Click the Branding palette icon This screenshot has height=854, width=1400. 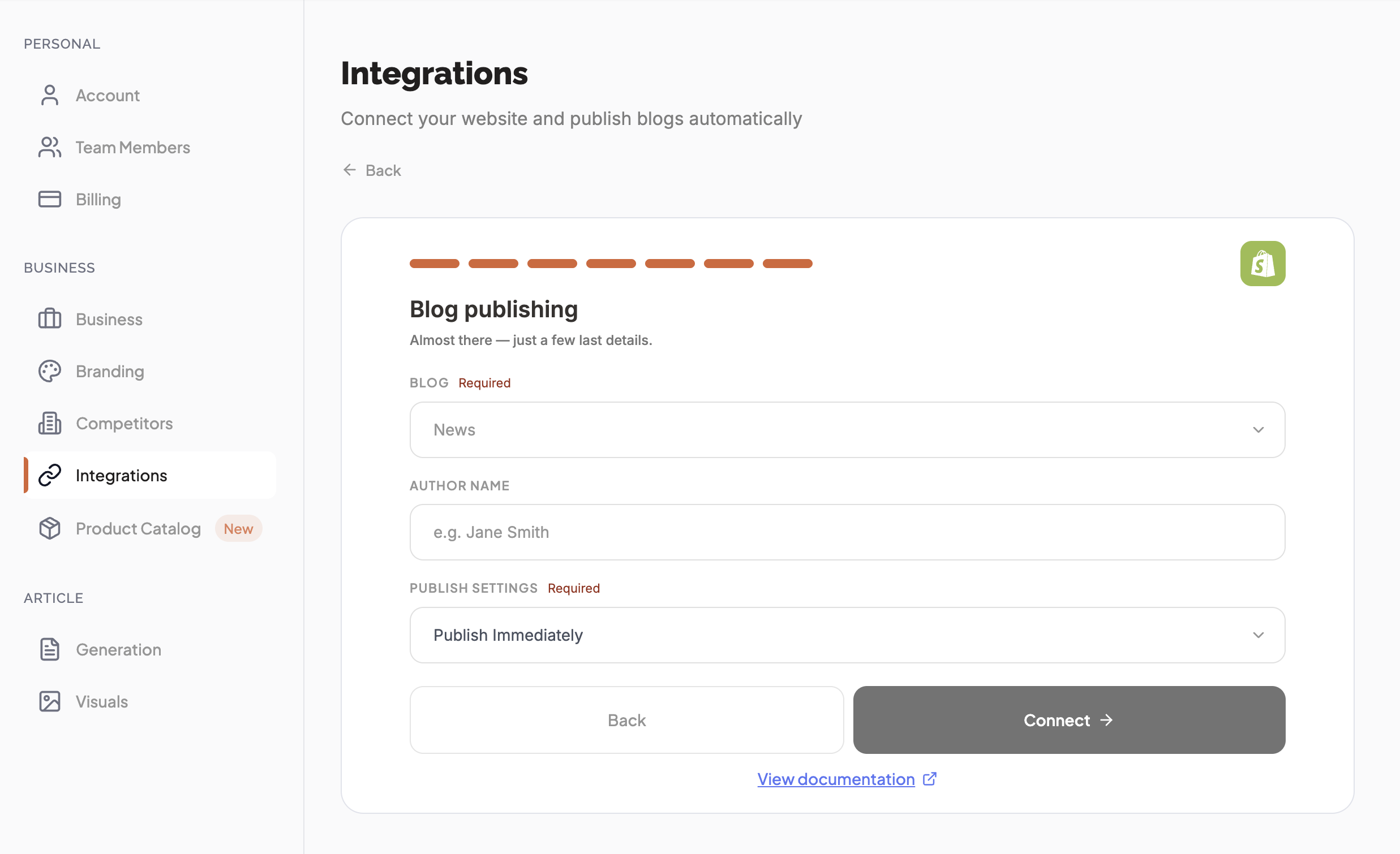tap(50, 372)
